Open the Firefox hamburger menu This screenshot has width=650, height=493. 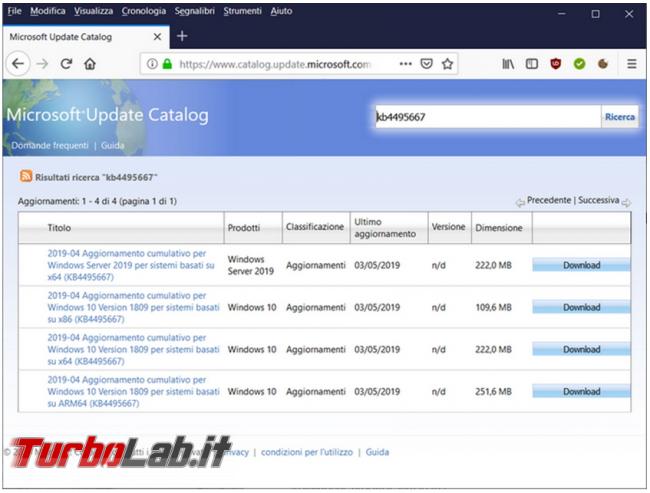click(632, 64)
